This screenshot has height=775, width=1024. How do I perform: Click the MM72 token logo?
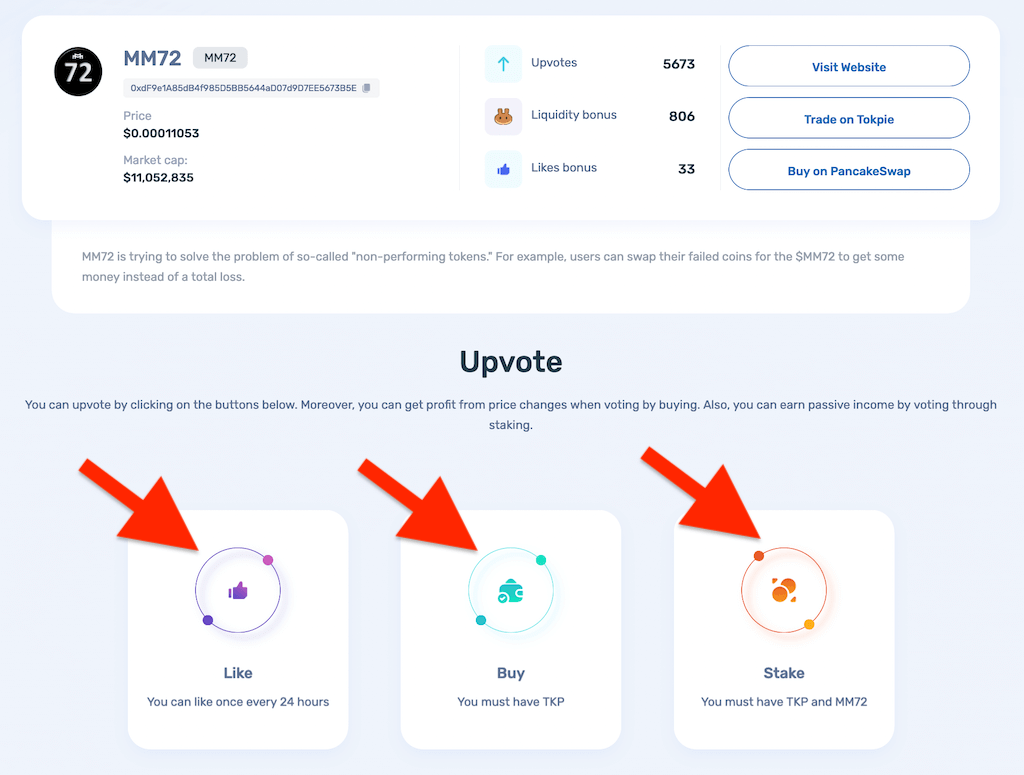[x=78, y=71]
